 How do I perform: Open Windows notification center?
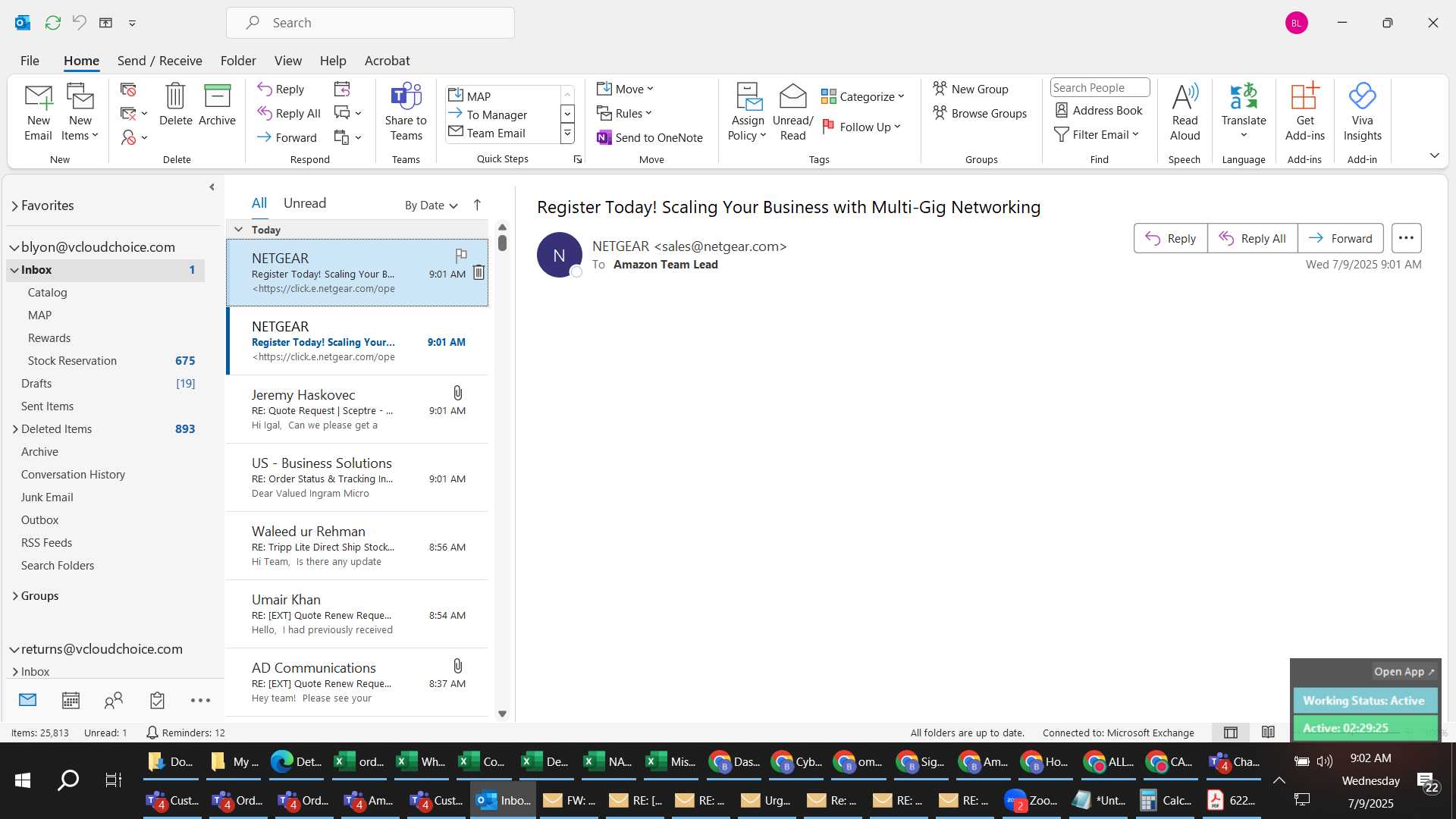click(x=1429, y=781)
